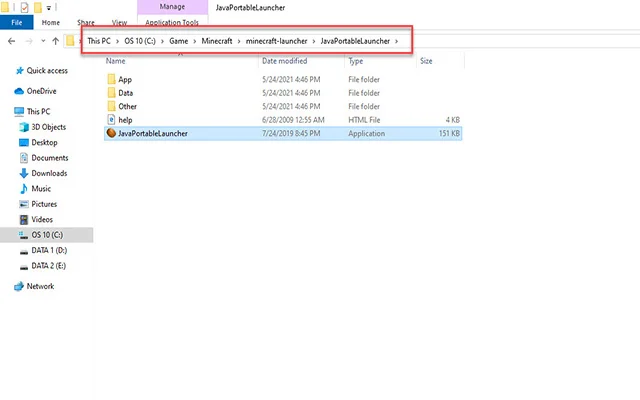Select the App folder icon
640x400 pixels.
pos(111,79)
